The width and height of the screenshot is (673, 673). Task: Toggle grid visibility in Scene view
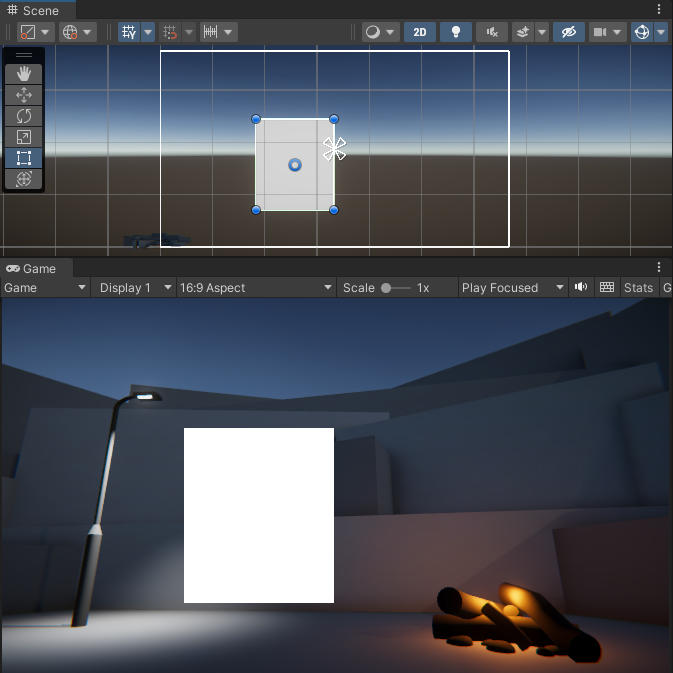click(x=129, y=32)
